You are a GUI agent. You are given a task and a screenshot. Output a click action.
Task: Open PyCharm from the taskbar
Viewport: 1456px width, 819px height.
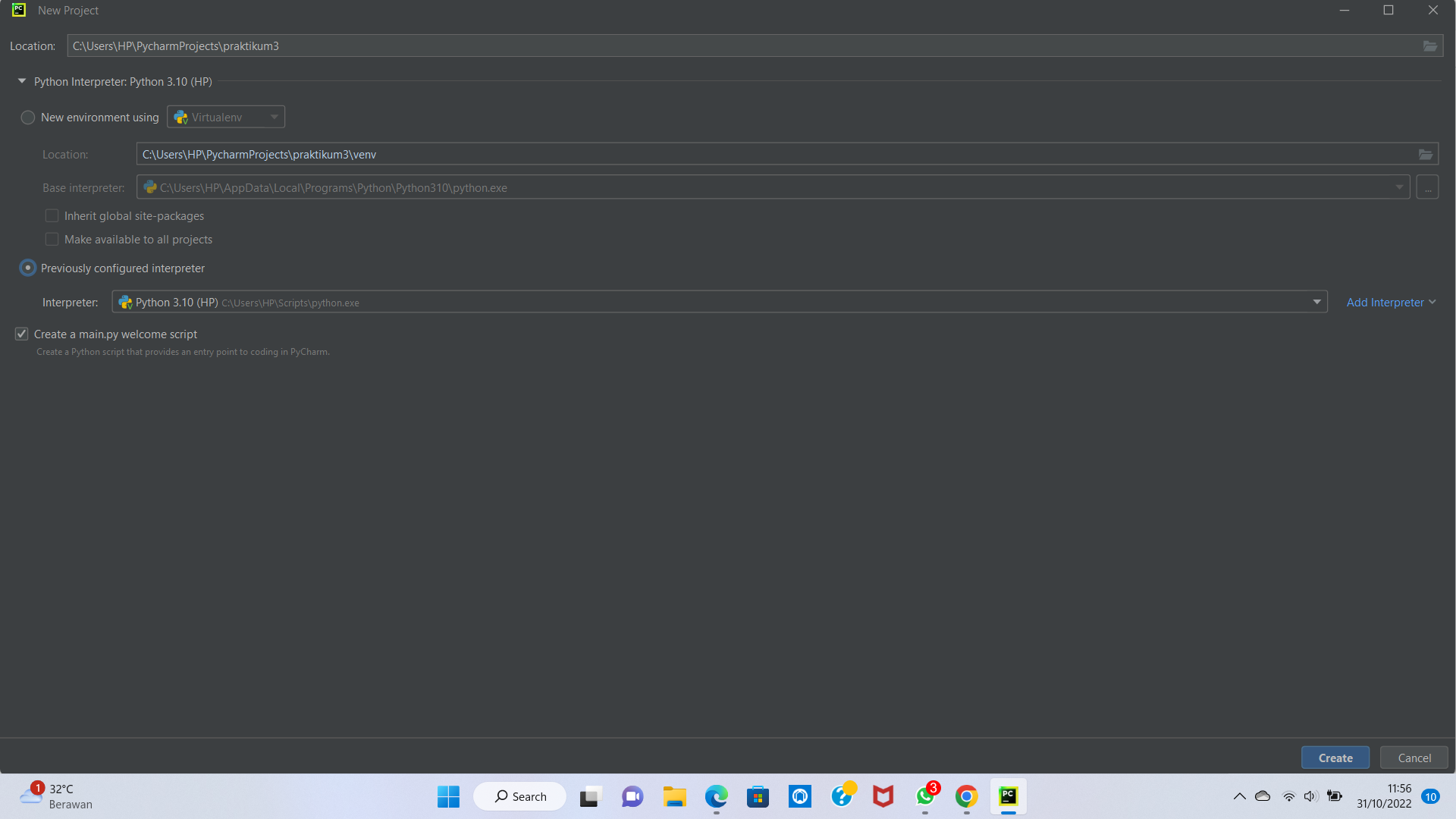[x=1009, y=796]
